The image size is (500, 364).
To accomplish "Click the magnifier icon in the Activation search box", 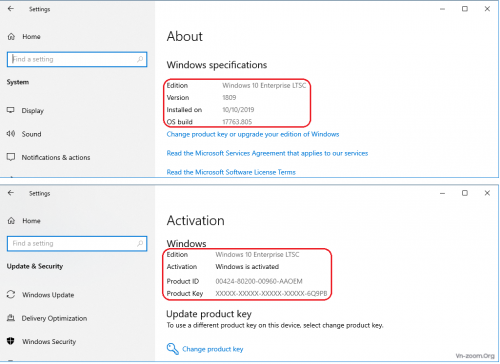I will 140,244.
